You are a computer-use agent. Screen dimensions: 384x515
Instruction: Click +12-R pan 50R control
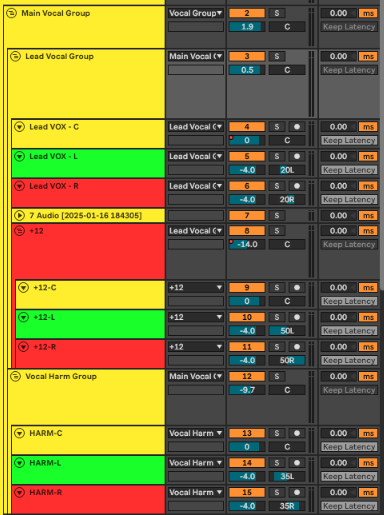pos(287,360)
